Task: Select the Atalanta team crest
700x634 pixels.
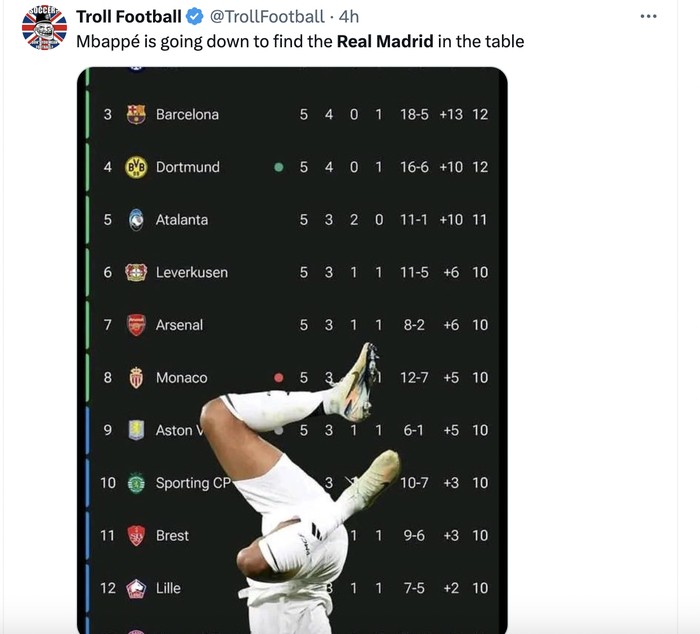Action: pyautogui.click(x=136, y=220)
